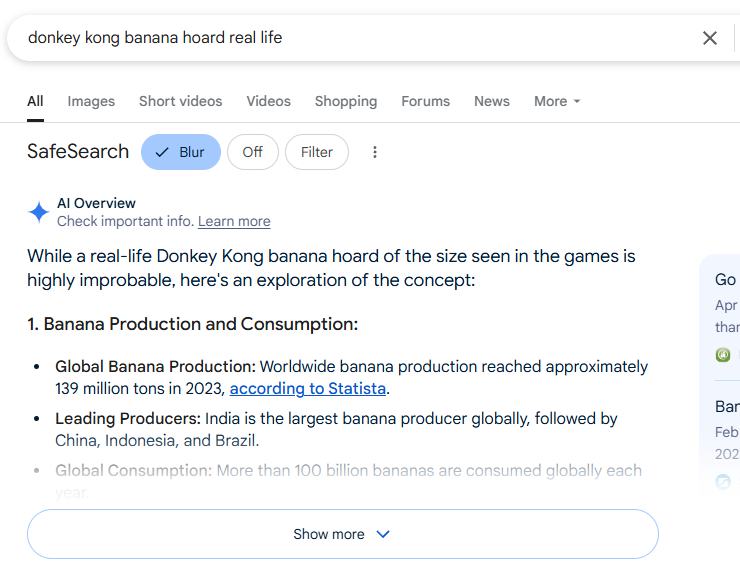This screenshot has width=740, height=576.
Task: Enable SafeSearch Blur option
Action: (181, 152)
